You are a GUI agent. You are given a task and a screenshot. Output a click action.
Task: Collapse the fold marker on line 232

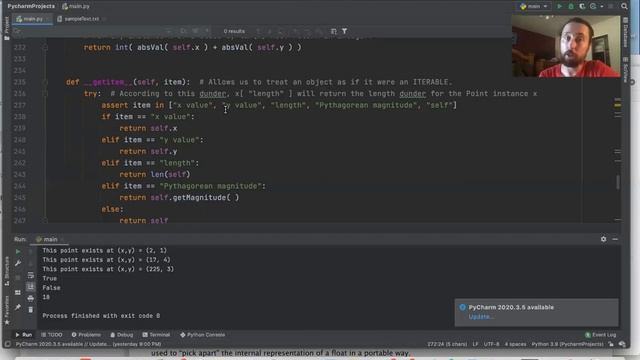tap(45, 47)
